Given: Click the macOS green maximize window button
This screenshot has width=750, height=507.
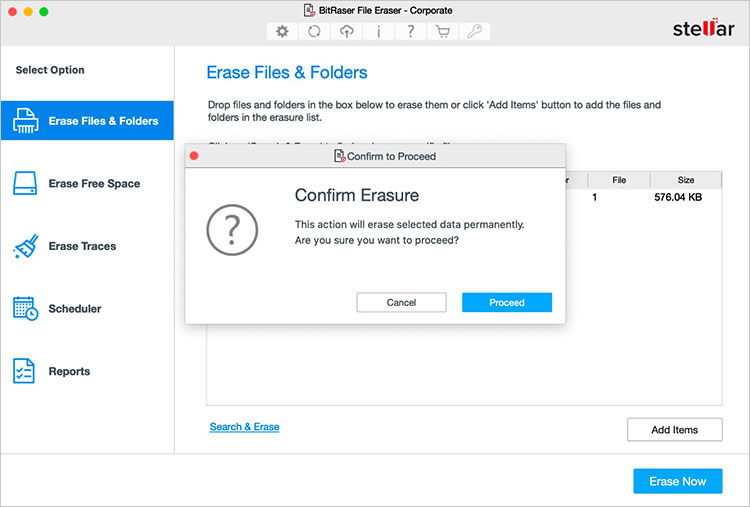Looking at the screenshot, I should (x=44, y=11).
